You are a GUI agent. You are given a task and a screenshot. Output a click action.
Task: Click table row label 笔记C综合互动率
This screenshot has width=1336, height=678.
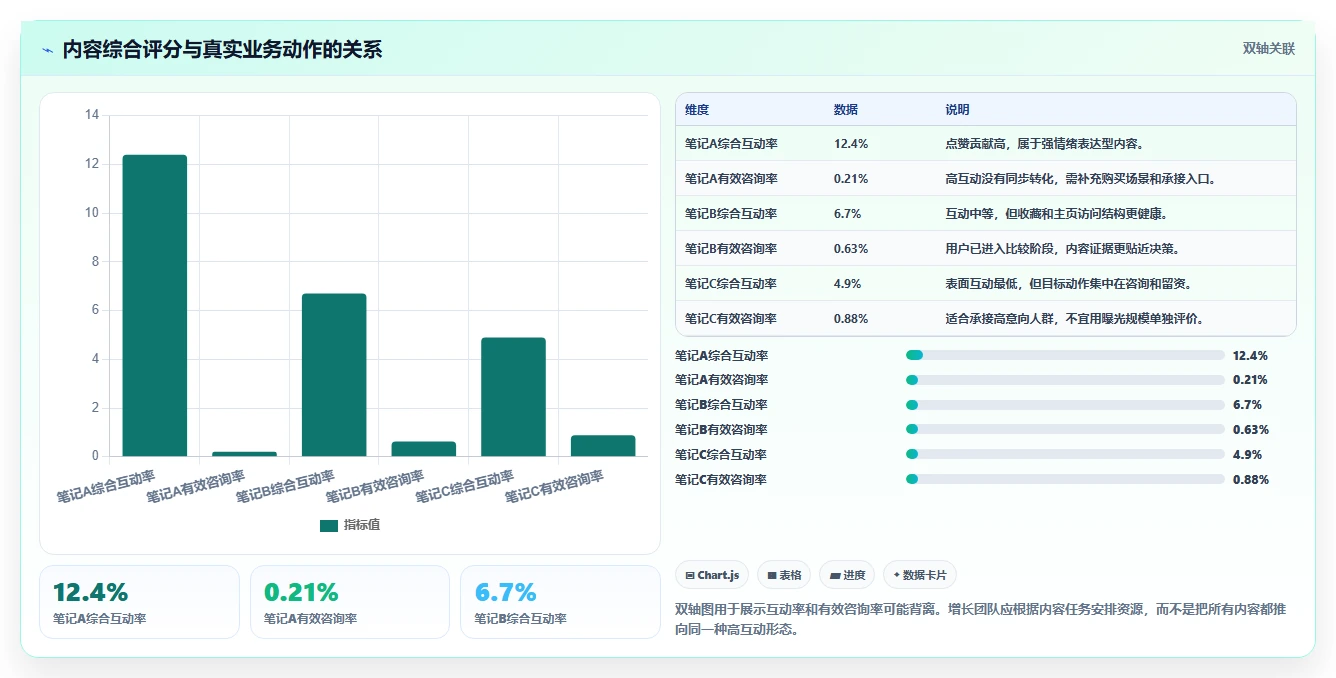[x=731, y=284]
